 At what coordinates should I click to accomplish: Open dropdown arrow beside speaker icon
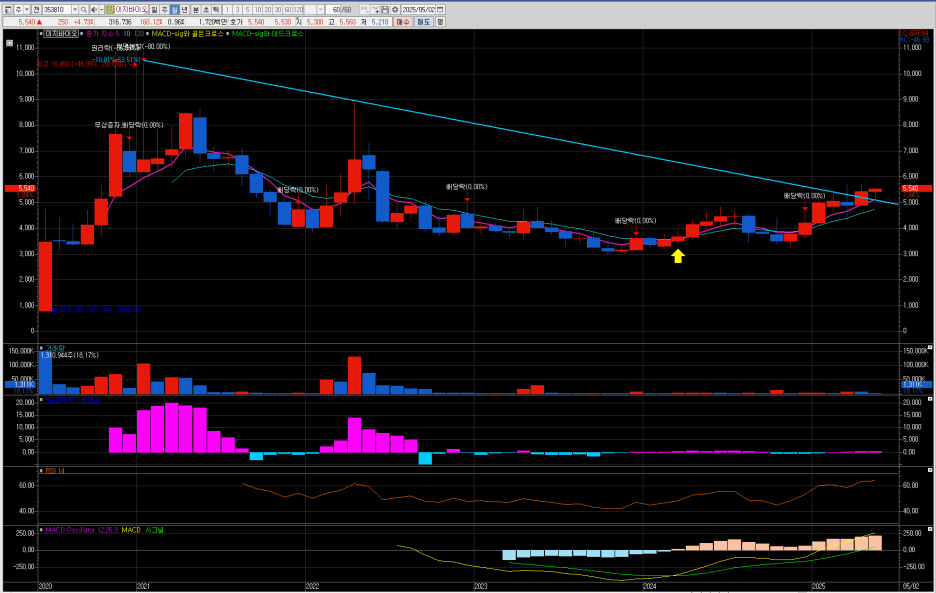point(101,10)
